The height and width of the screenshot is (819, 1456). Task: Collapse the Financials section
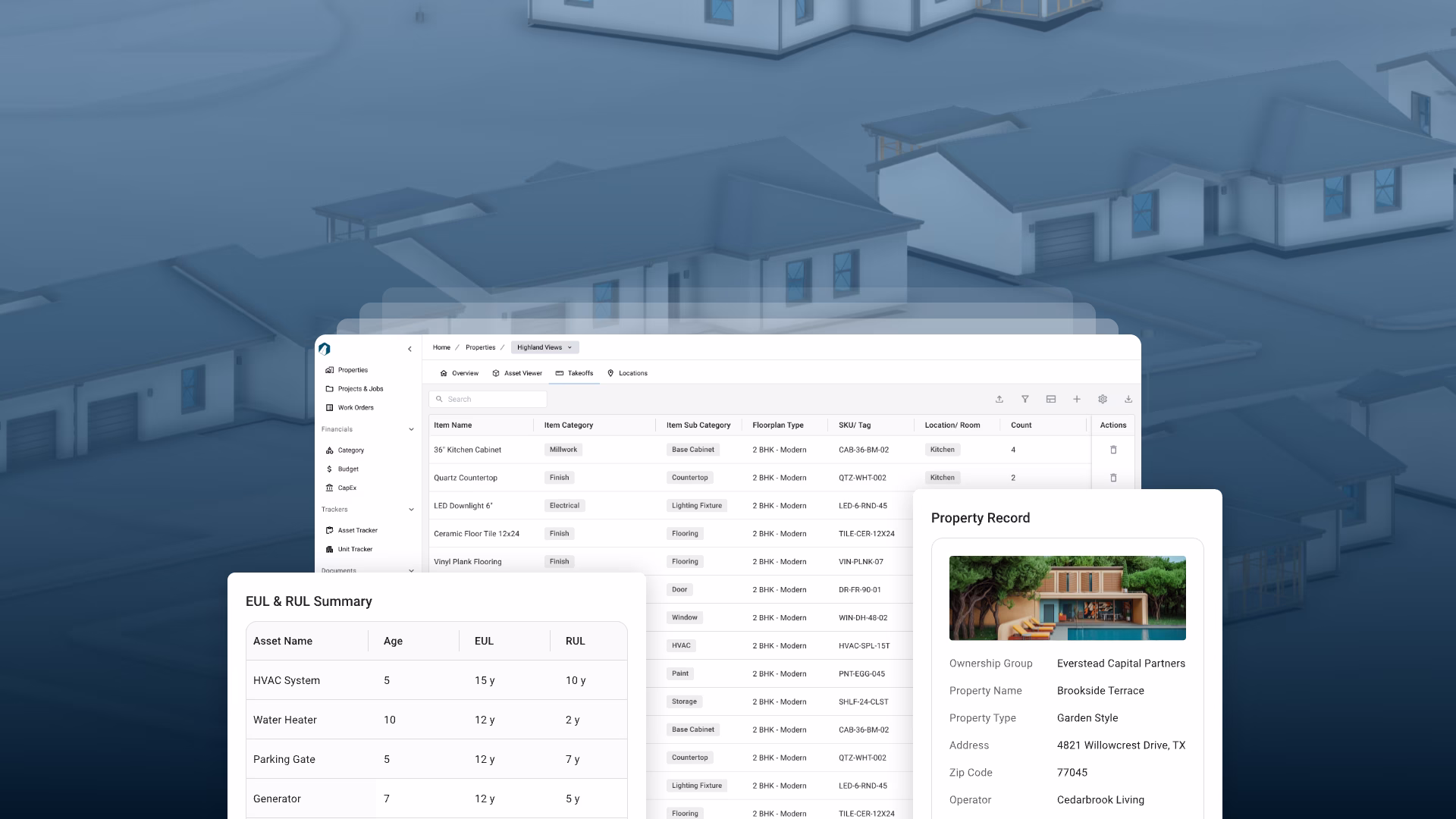pos(412,429)
